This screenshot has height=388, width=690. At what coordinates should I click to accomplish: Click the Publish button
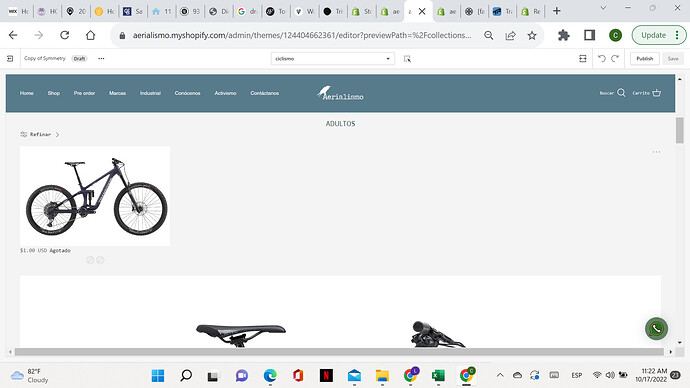(x=645, y=59)
